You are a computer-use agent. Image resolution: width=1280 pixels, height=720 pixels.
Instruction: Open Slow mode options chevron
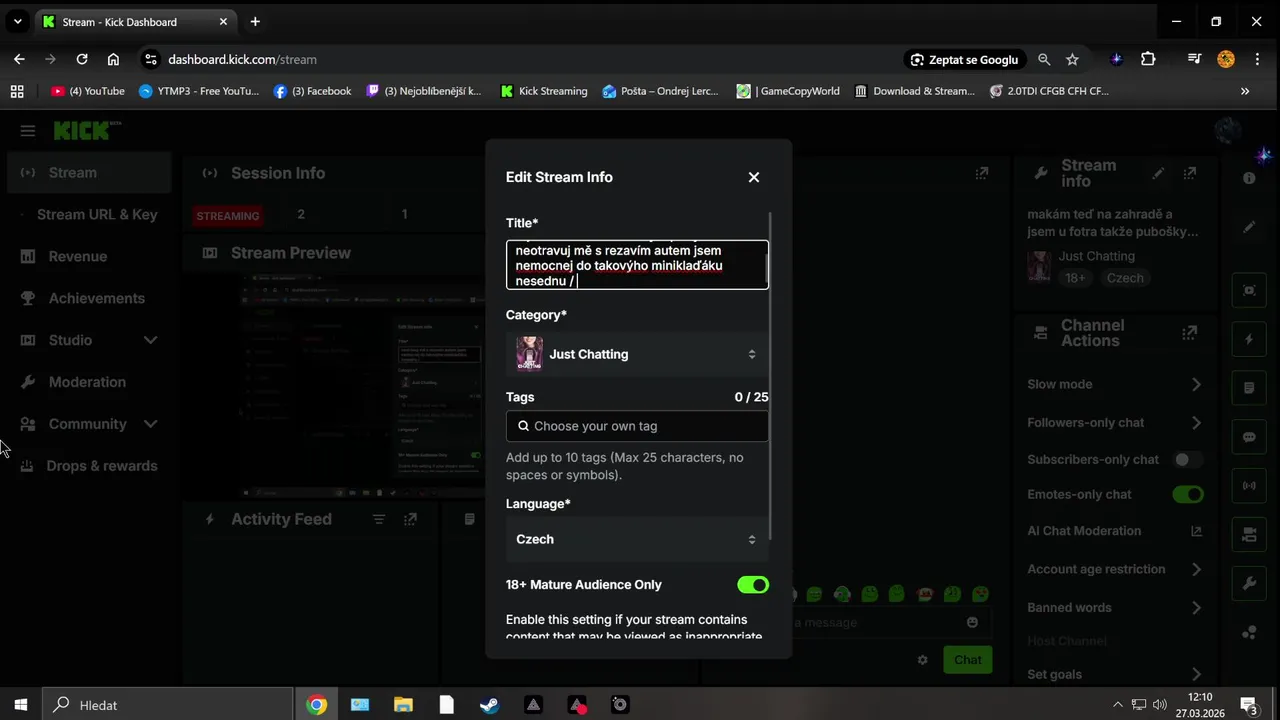pyautogui.click(x=1196, y=384)
